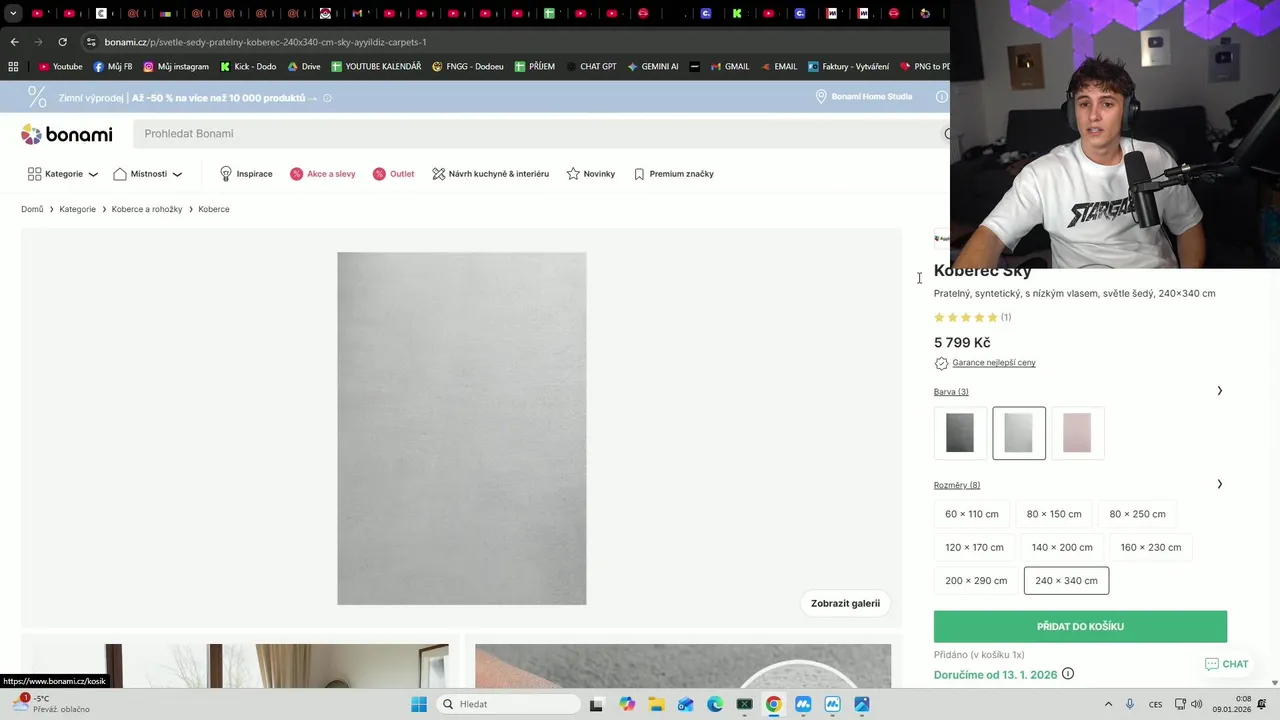Expand size options with the Rozměry arrow
Screen dimensions: 1280x720
(x=1219, y=484)
